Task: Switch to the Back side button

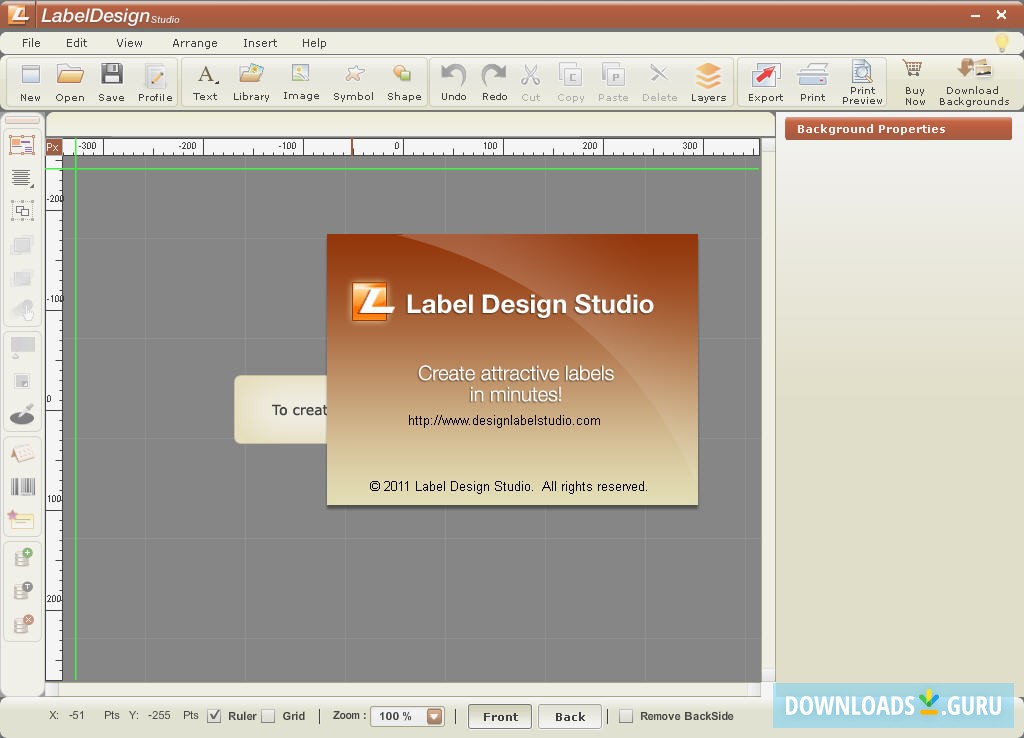Action: pyautogui.click(x=570, y=716)
